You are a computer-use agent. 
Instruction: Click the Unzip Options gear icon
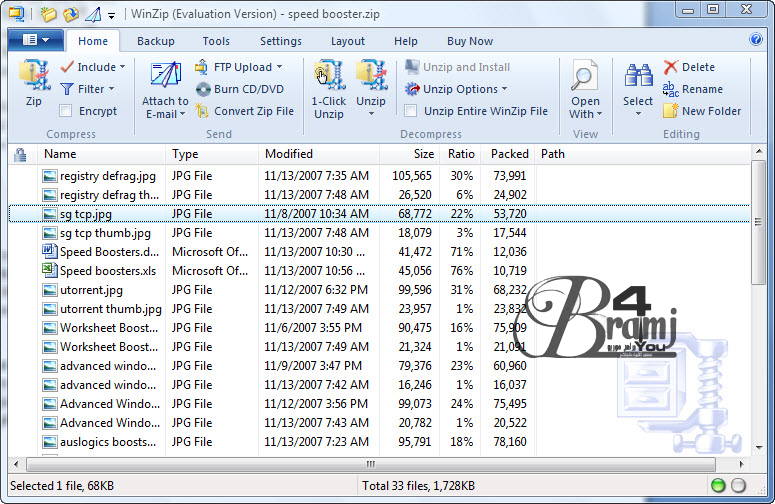412,89
